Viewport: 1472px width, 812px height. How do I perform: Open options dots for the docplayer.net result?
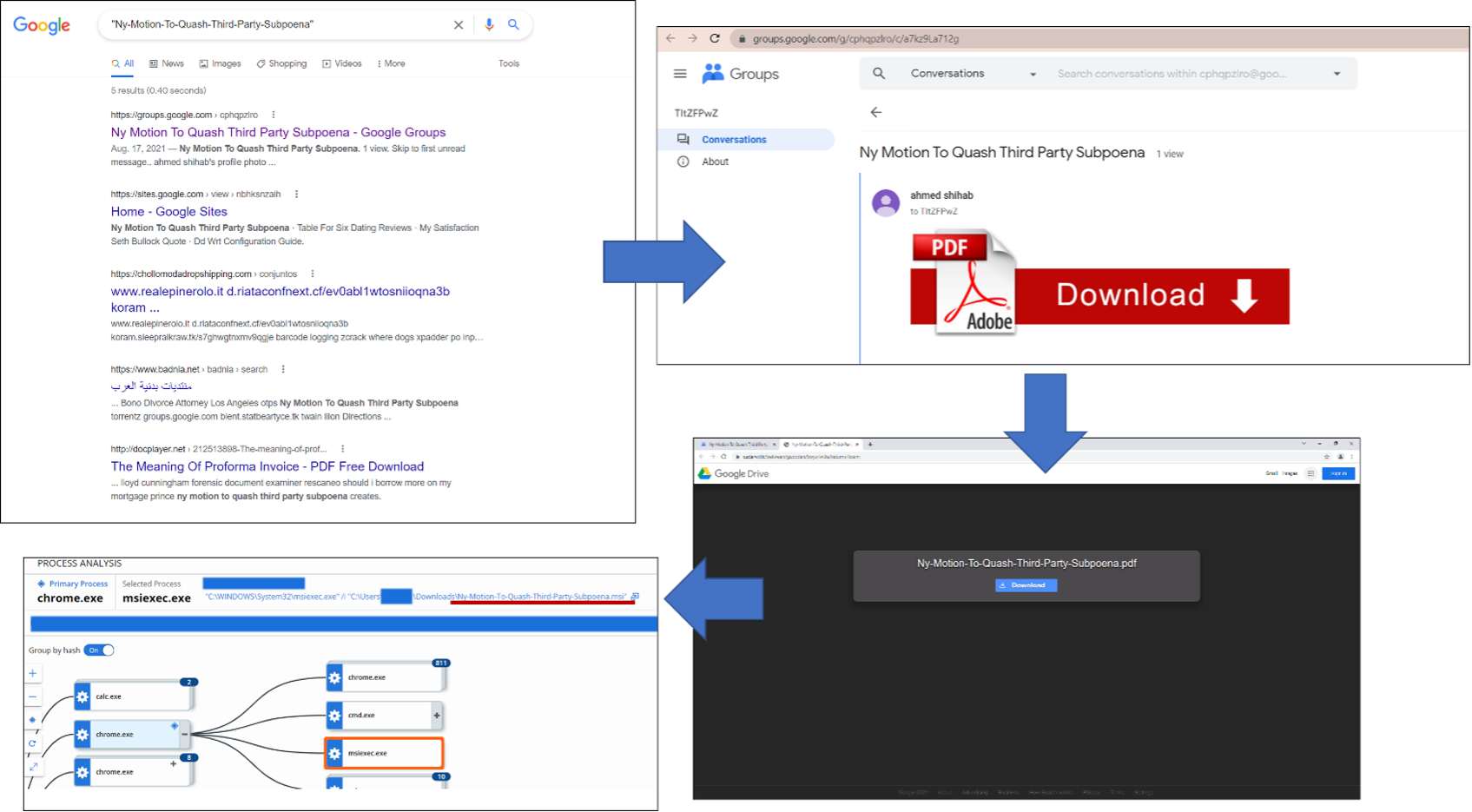tap(343, 449)
